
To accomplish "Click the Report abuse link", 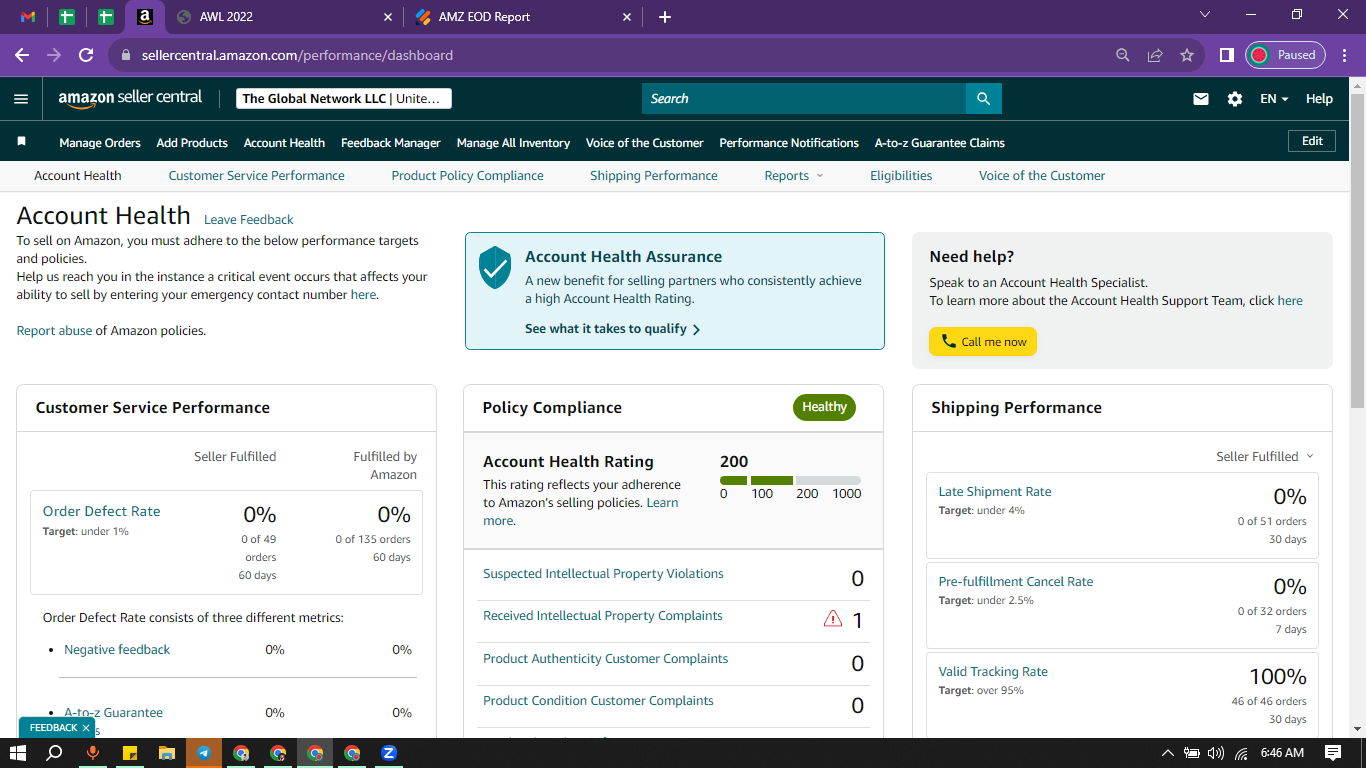I will coord(54,330).
